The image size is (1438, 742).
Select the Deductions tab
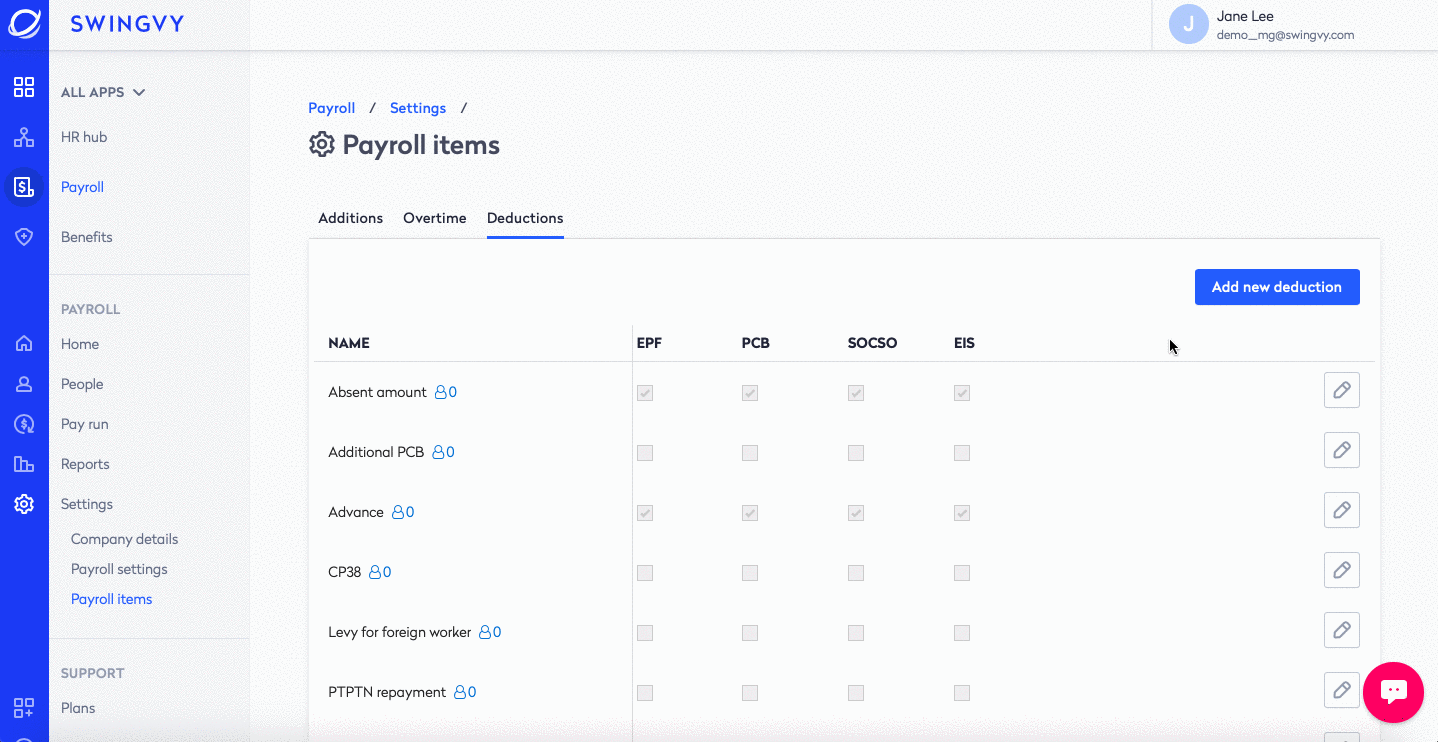coord(525,218)
